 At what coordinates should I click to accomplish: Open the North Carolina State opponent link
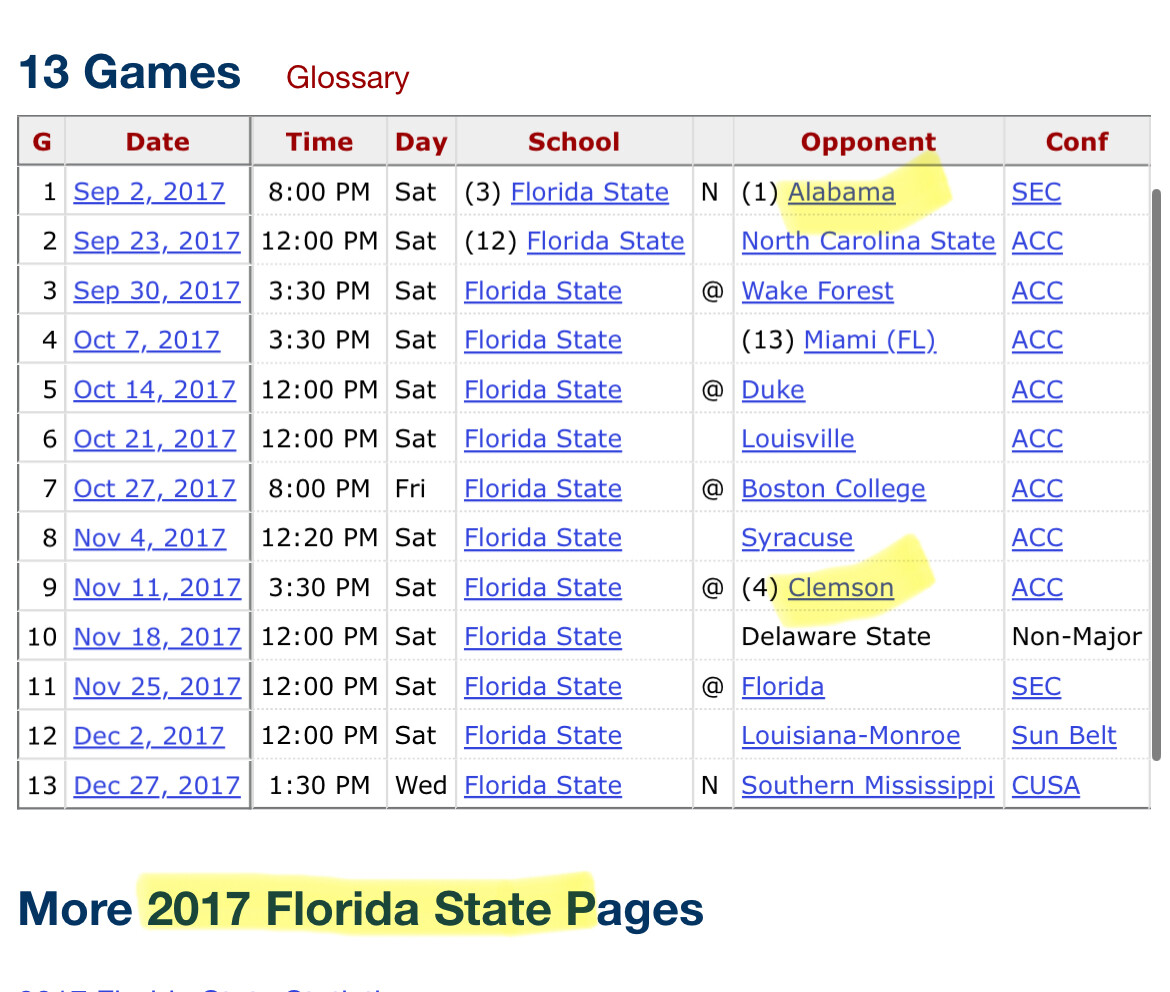tap(868, 241)
